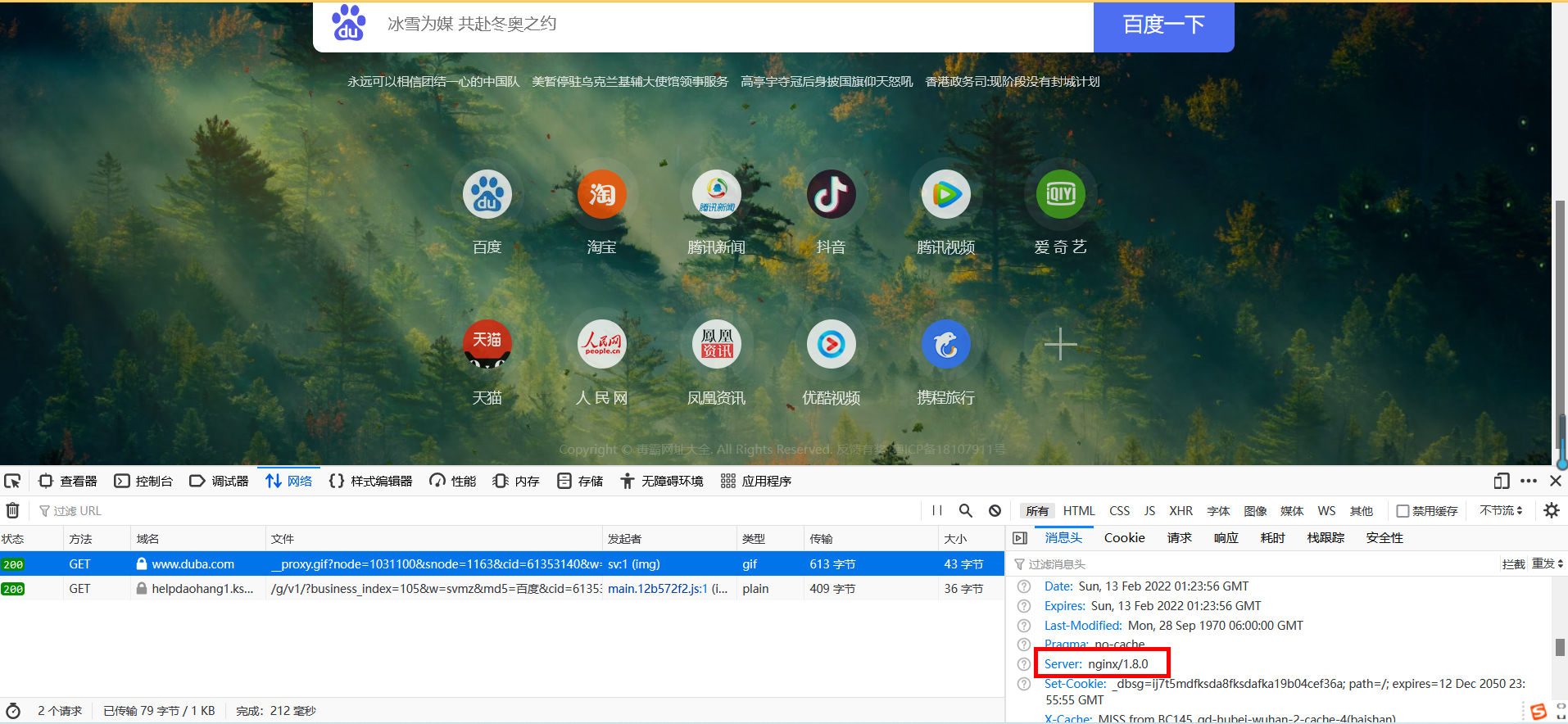Viewport: 1568px width, 724px height.
Task: Open the request blocking icon
Action: pyautogui.click(x=995, y=510)
